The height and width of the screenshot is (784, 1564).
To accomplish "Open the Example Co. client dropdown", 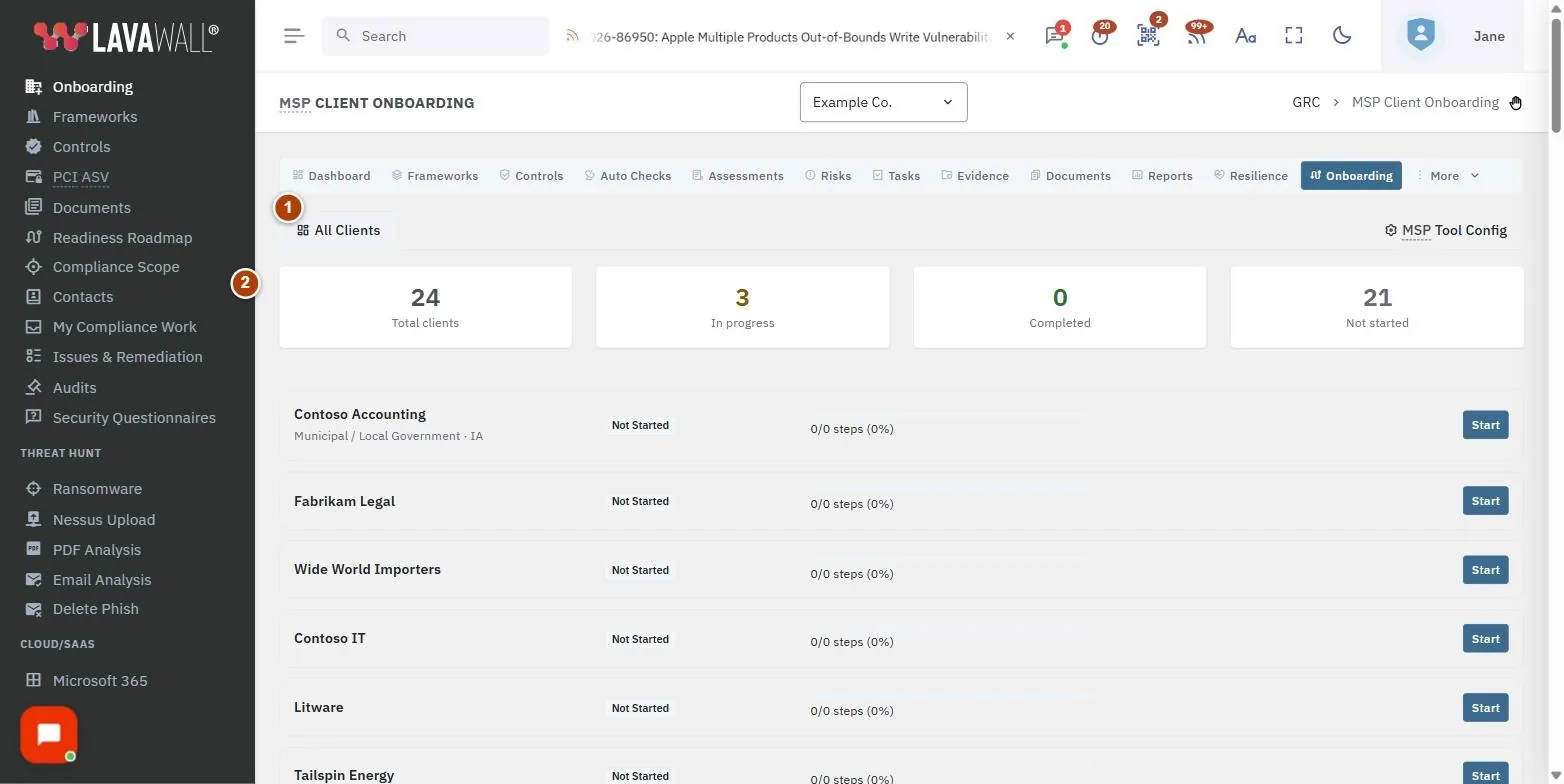I will tap(883, 102).
